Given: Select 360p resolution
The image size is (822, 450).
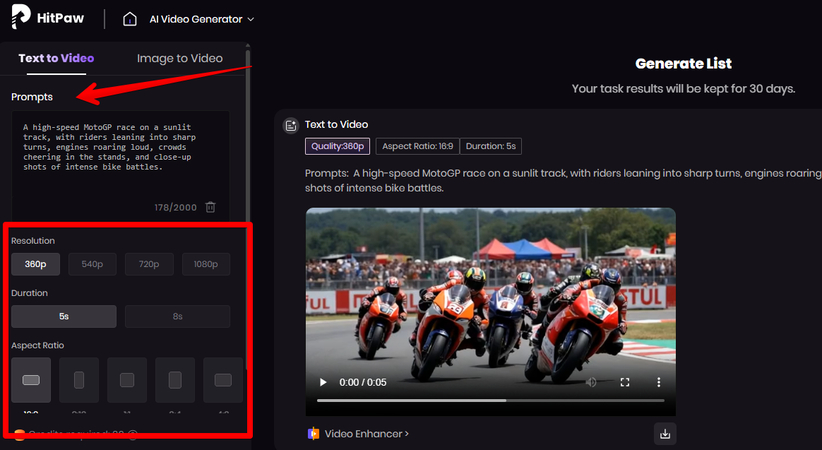Looking at the screenshot, I should pos(36,264).
